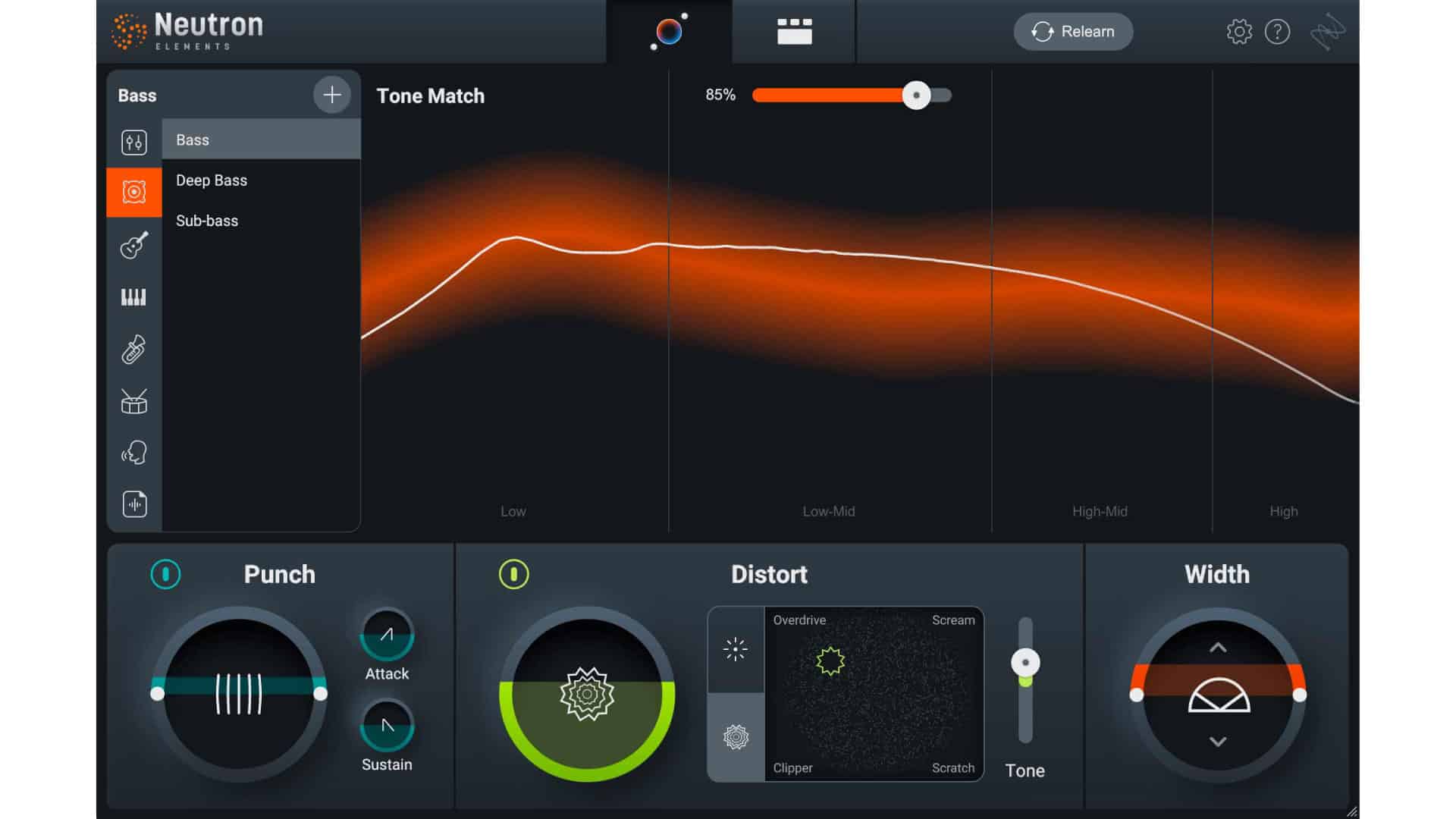
Task: Click the Tone Match heading
Action: (431, 96)
